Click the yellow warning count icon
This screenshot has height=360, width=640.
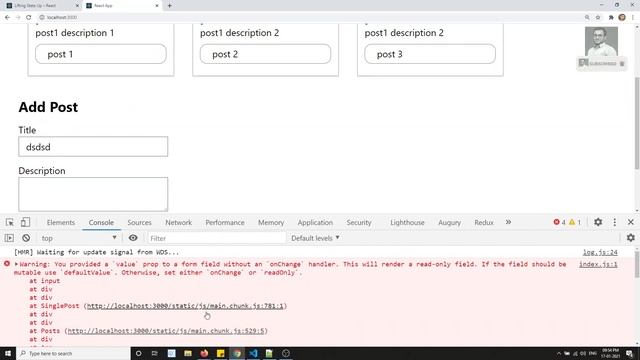pos(572,222)
